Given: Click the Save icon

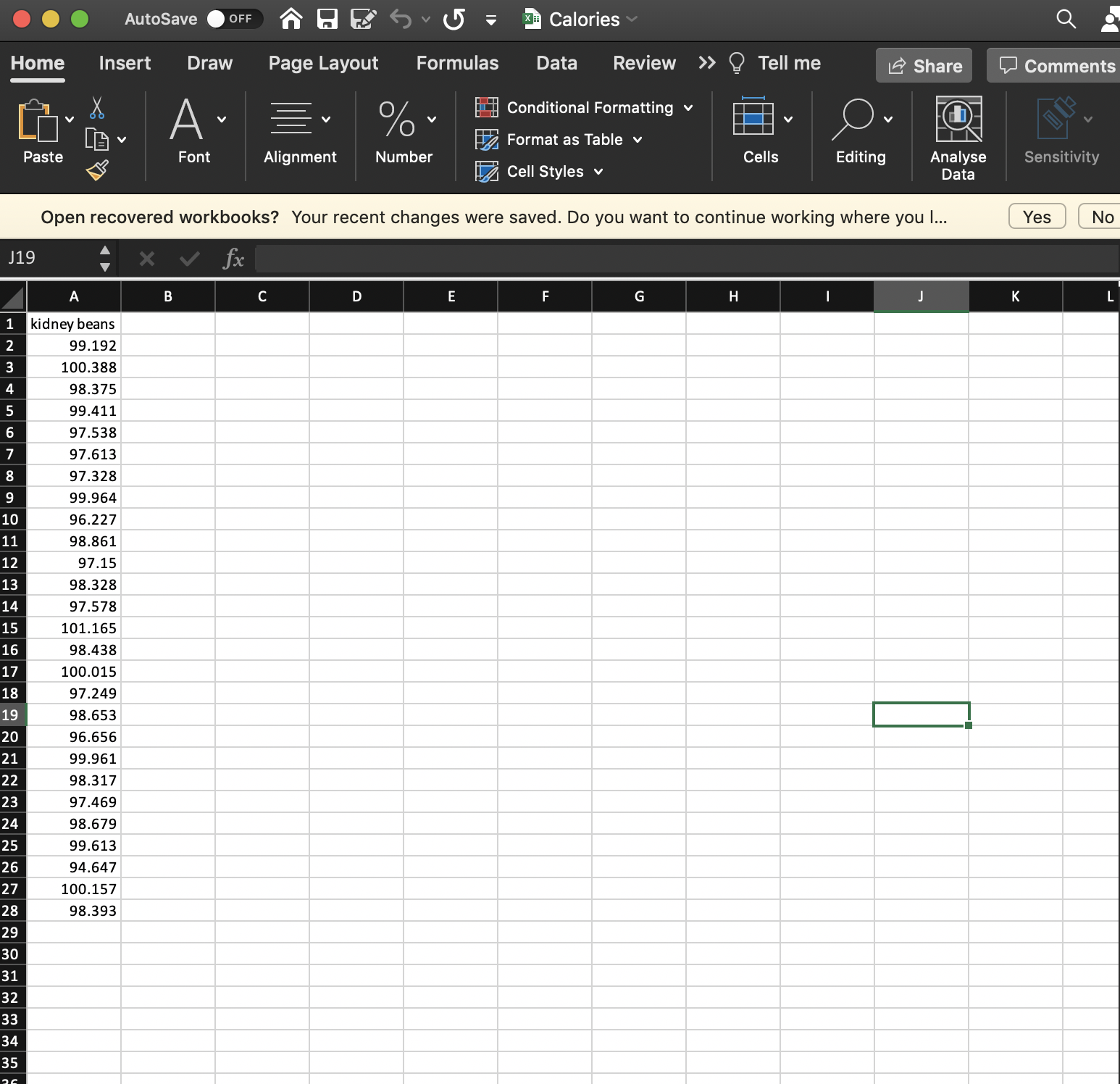Looking at the screenshot, I should [x=327, y=20].
